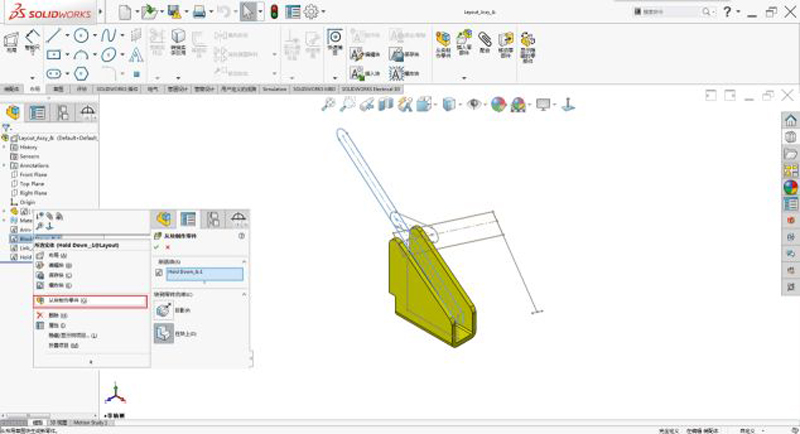This screenshot has height=434, width=800.
Task: Click the Layout tool in the ribbon
Action: point(11,42)
